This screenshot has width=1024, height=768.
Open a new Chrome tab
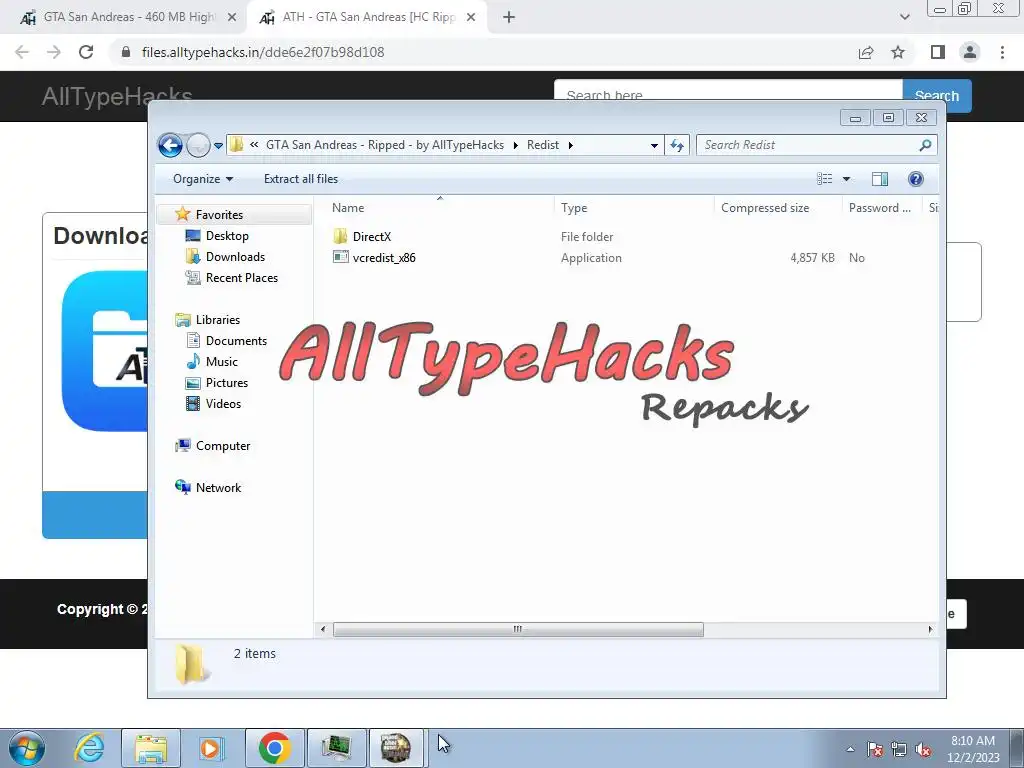tap(509, 18)
